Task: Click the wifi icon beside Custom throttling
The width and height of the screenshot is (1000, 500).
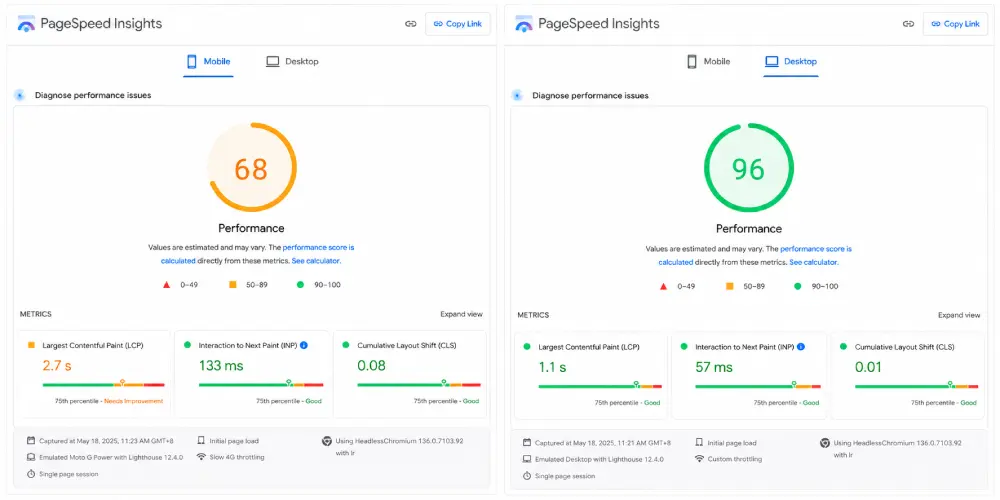Action: click(699, 459)
